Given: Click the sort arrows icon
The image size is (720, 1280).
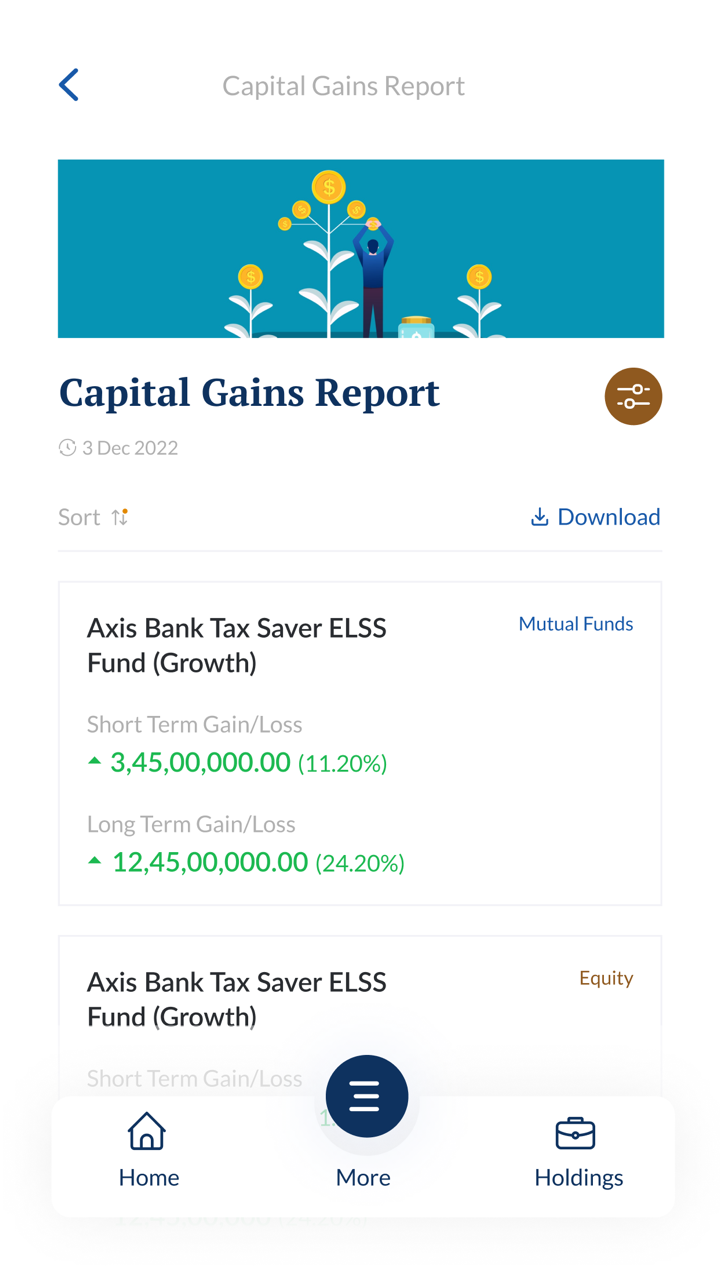Looking at the screenshot, I should tap(120, 517).
